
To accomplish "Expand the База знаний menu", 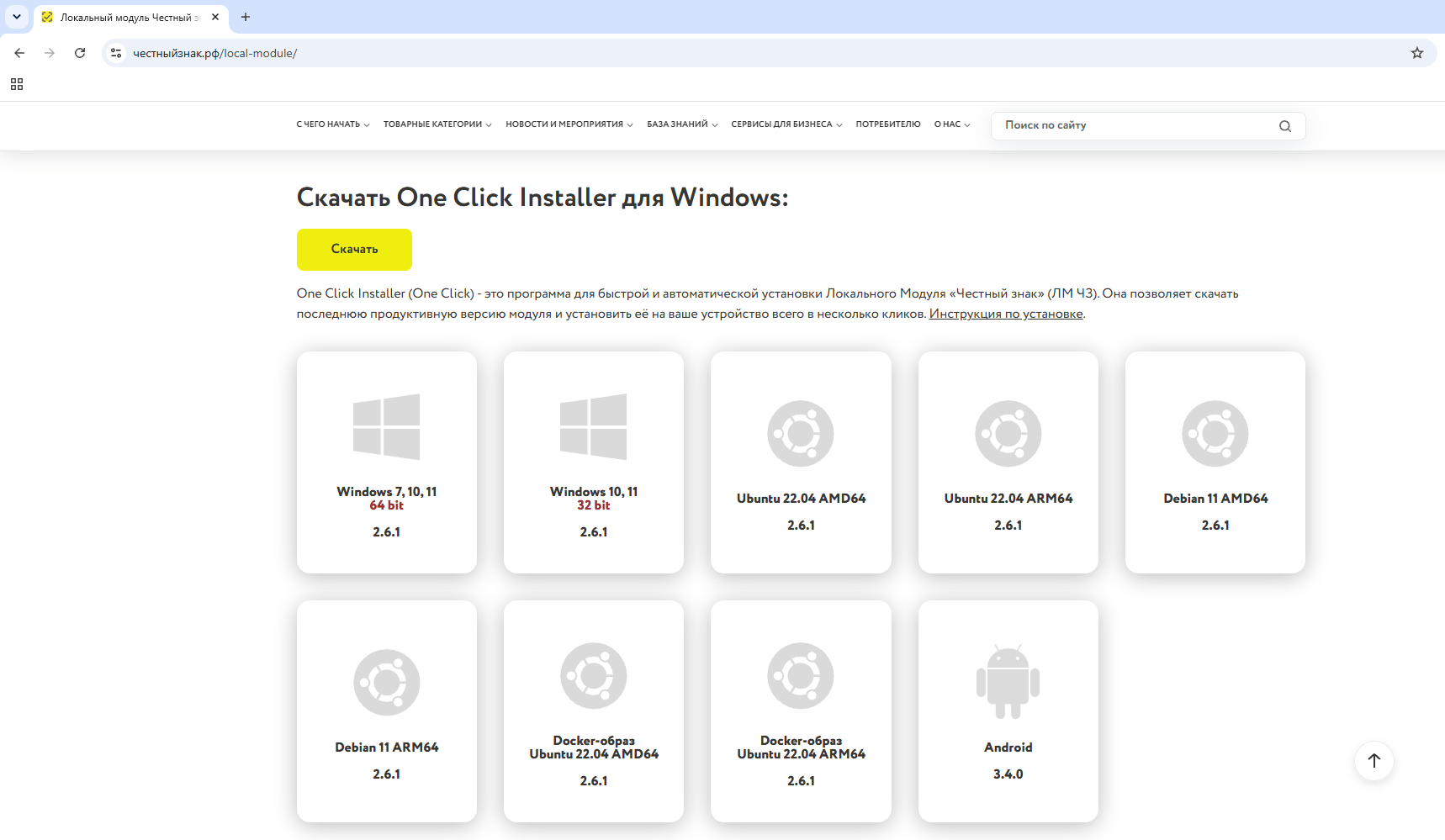I will pos(682,124).
